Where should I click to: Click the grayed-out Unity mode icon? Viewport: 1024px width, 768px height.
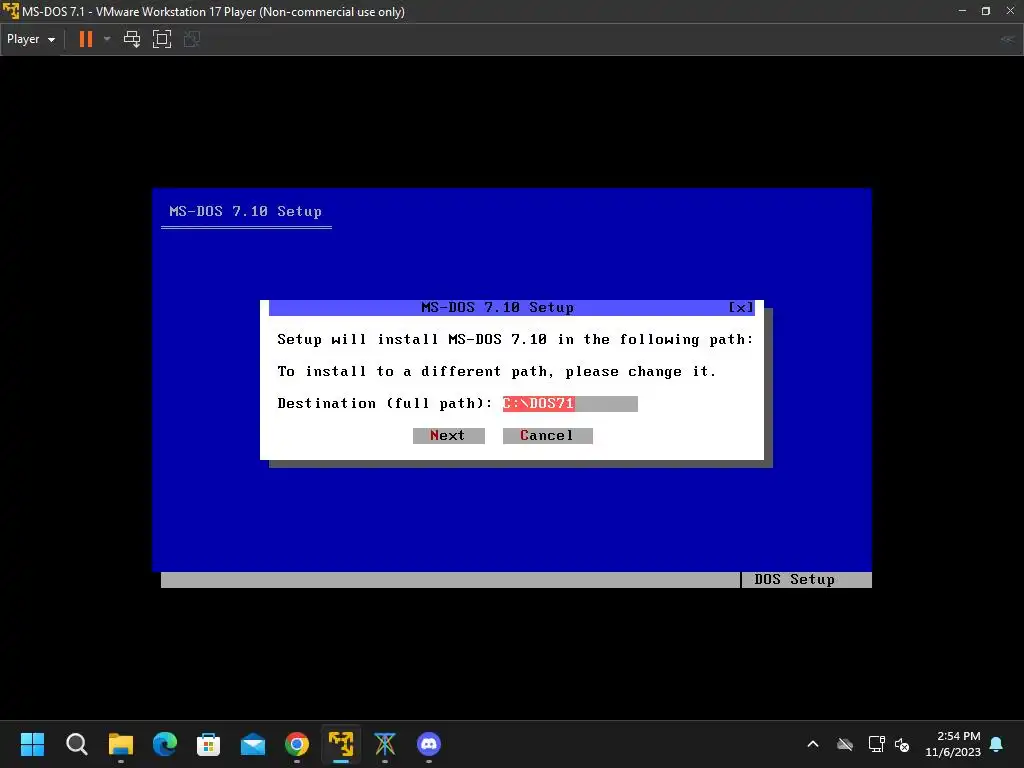pos(192,39)
